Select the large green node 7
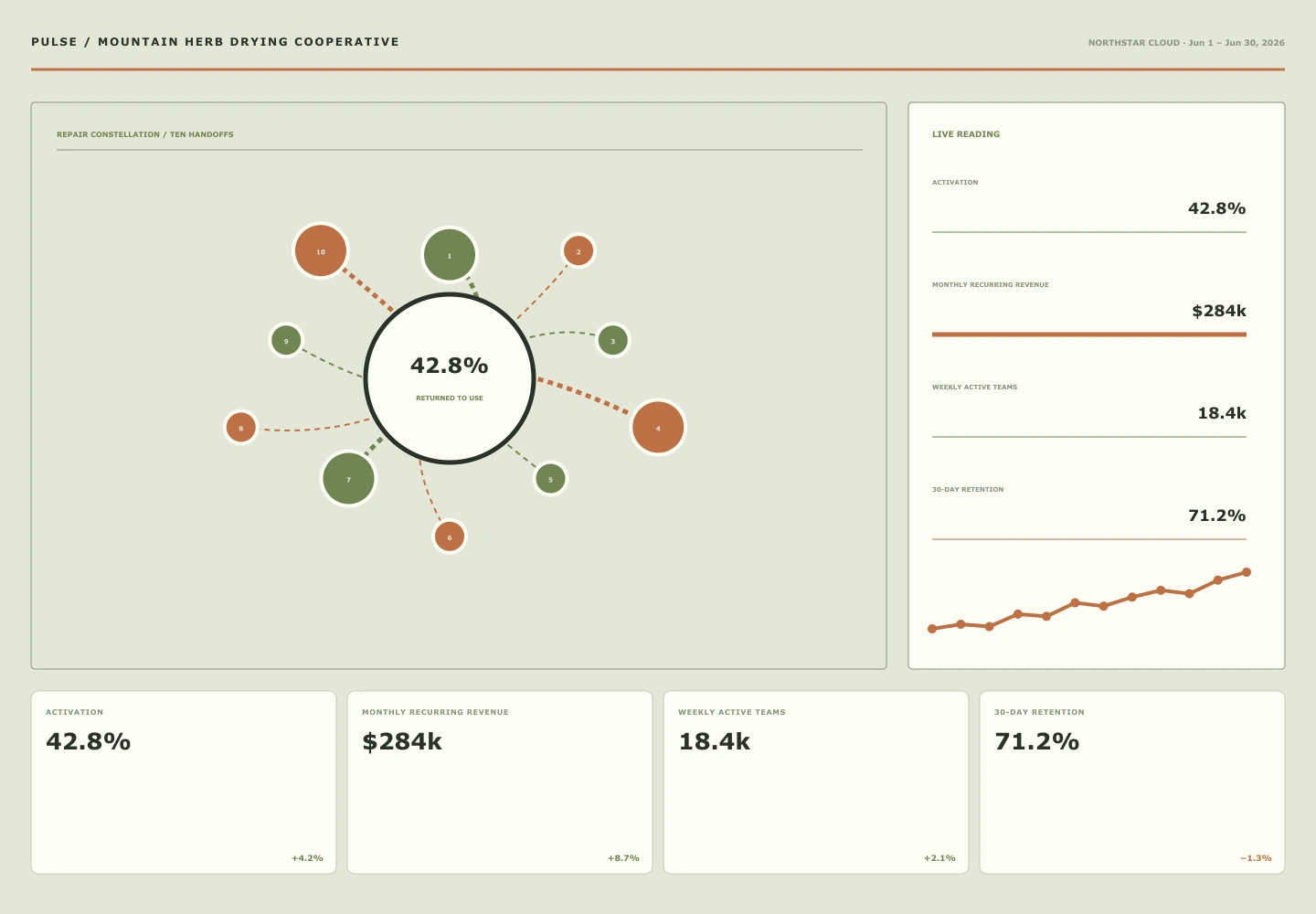 348,479
